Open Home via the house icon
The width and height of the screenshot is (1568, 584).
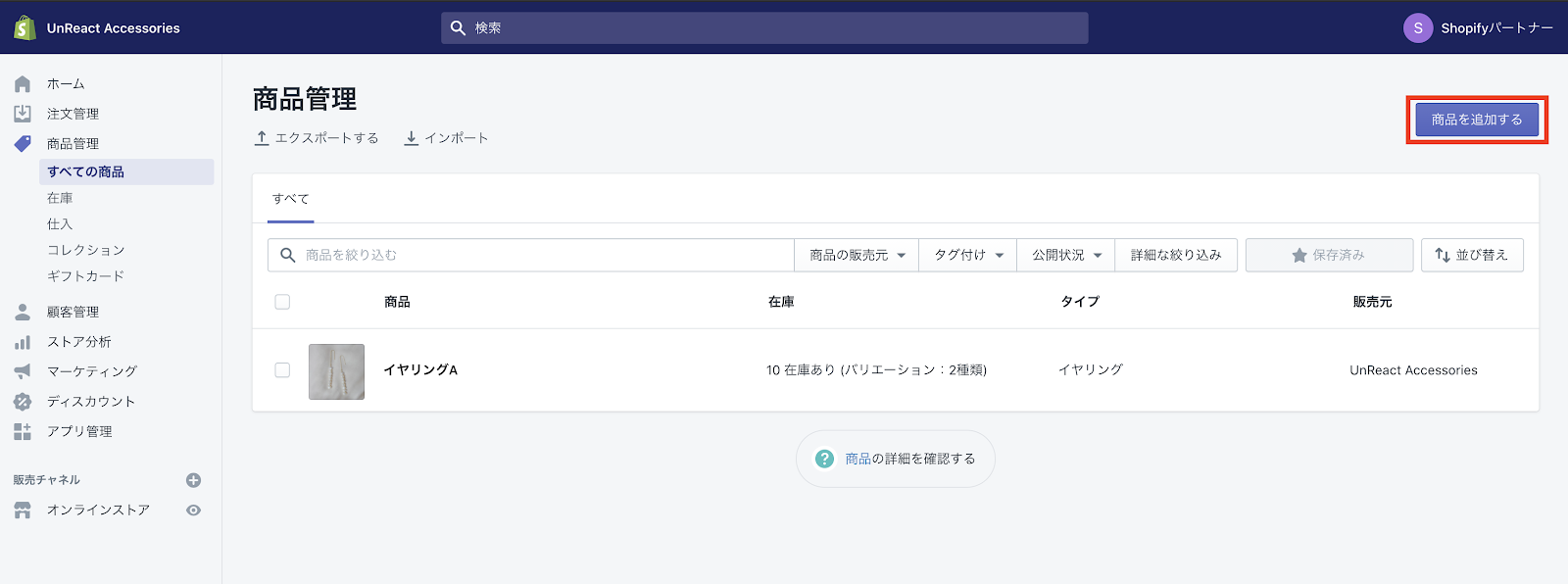tap(23, 84)
